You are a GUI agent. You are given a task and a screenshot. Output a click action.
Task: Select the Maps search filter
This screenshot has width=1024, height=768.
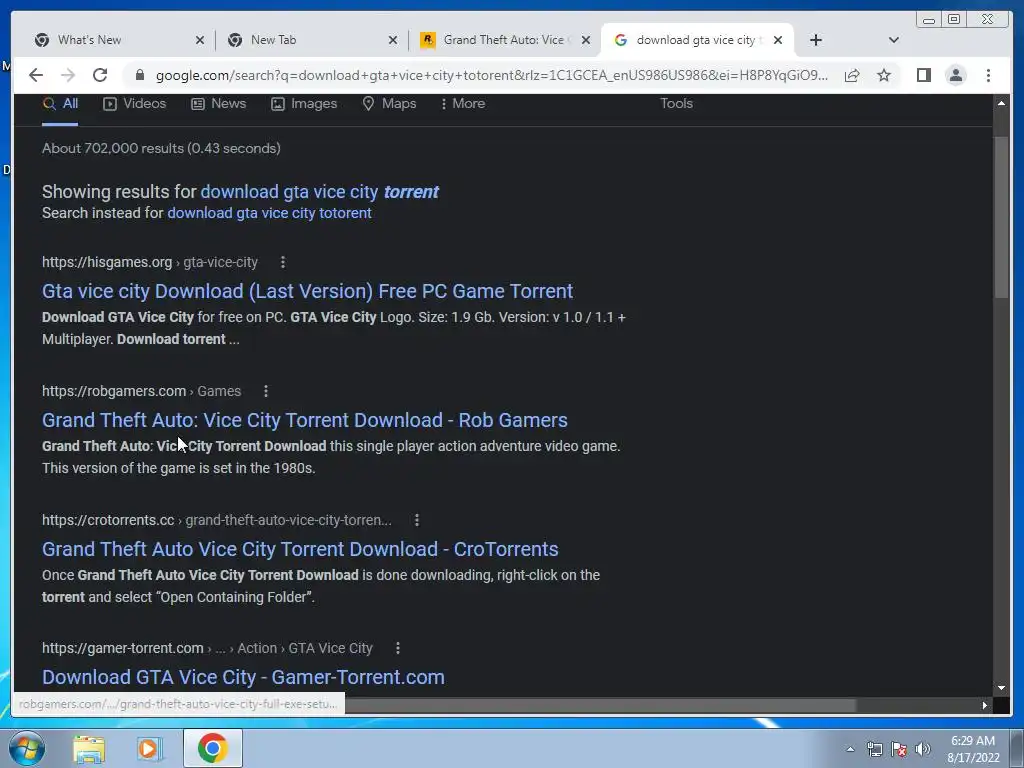(389, 103)
